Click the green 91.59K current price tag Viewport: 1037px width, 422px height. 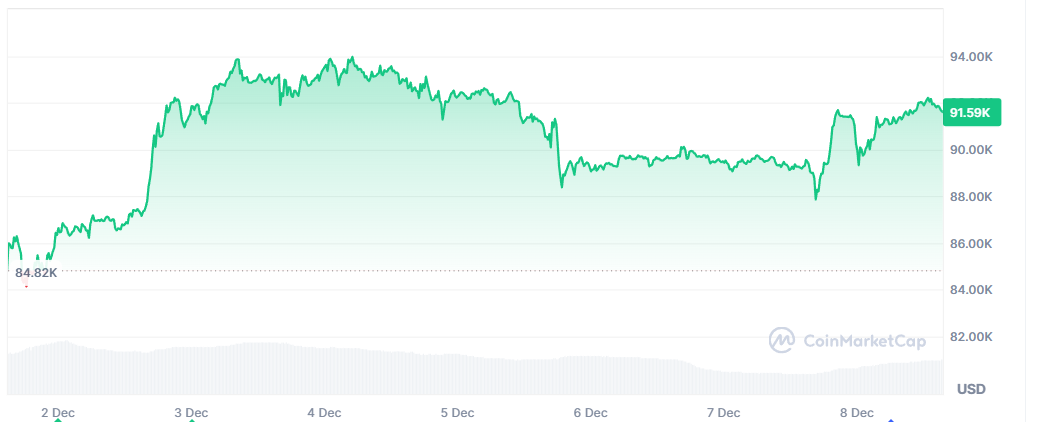(x=970, y=113)
